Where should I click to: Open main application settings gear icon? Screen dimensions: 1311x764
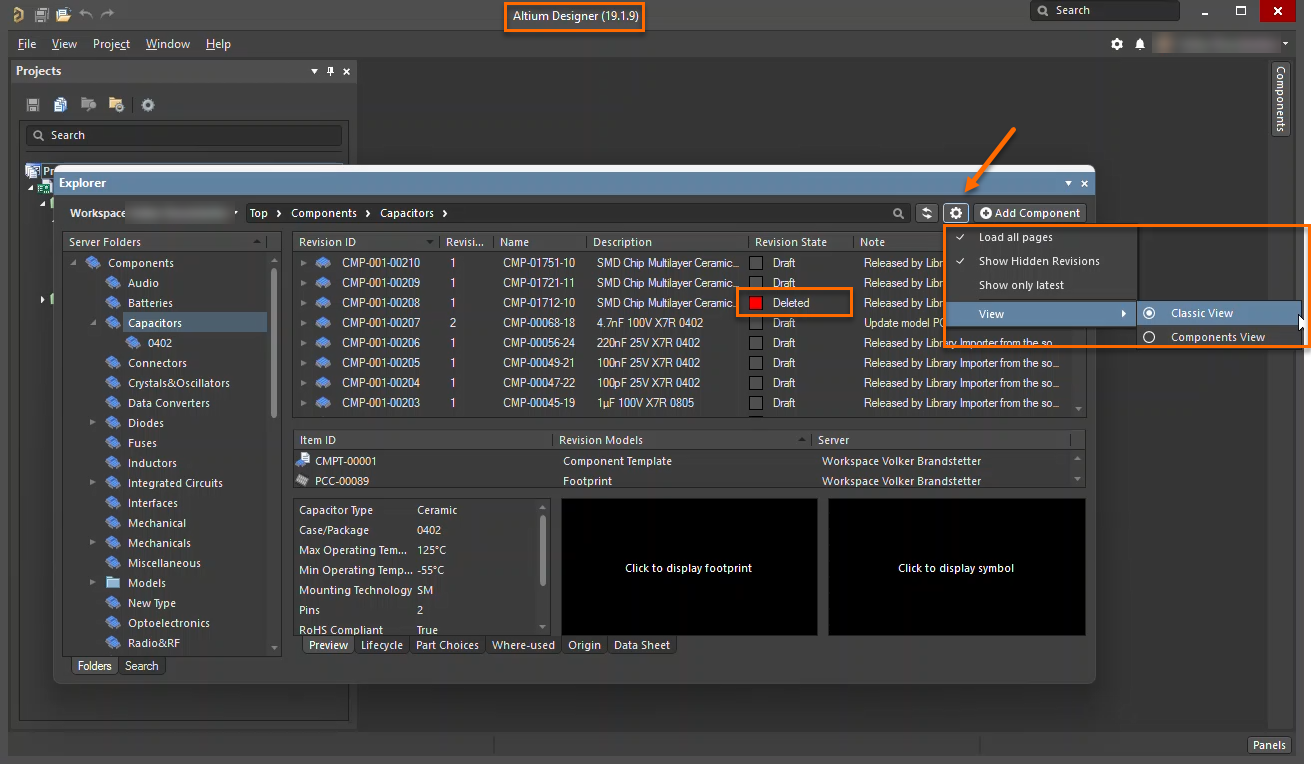(x=1118, y=44)
